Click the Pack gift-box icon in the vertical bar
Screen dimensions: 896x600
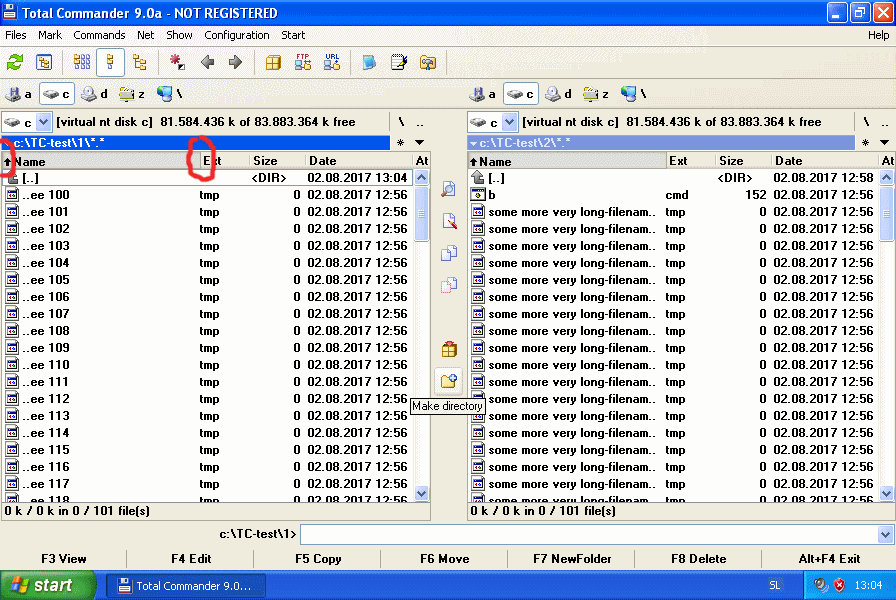(x=449, y=349)
